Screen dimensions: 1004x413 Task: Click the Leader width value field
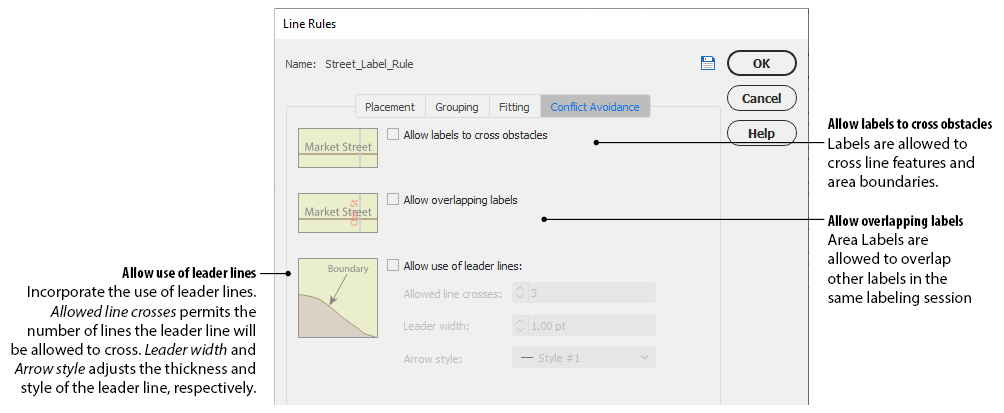pos(590,326)
